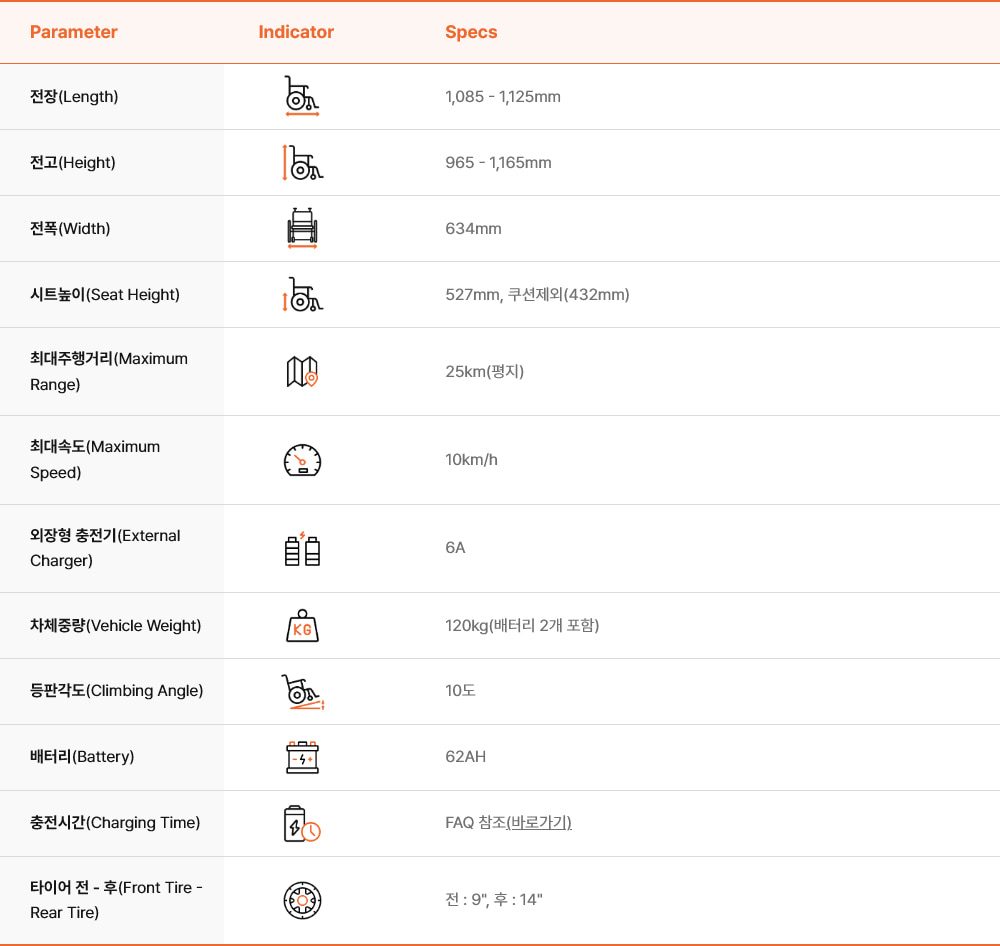Viewport: 1000px width, 946px height.
Task: Select the 전폭(Width) label
Action: point(70,228)
